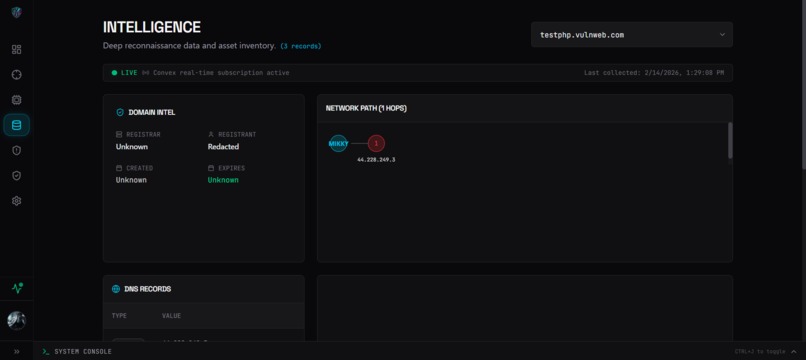Click the Created calendar icon
Viewport: 806px width, 360px height.
pos(119,168)
